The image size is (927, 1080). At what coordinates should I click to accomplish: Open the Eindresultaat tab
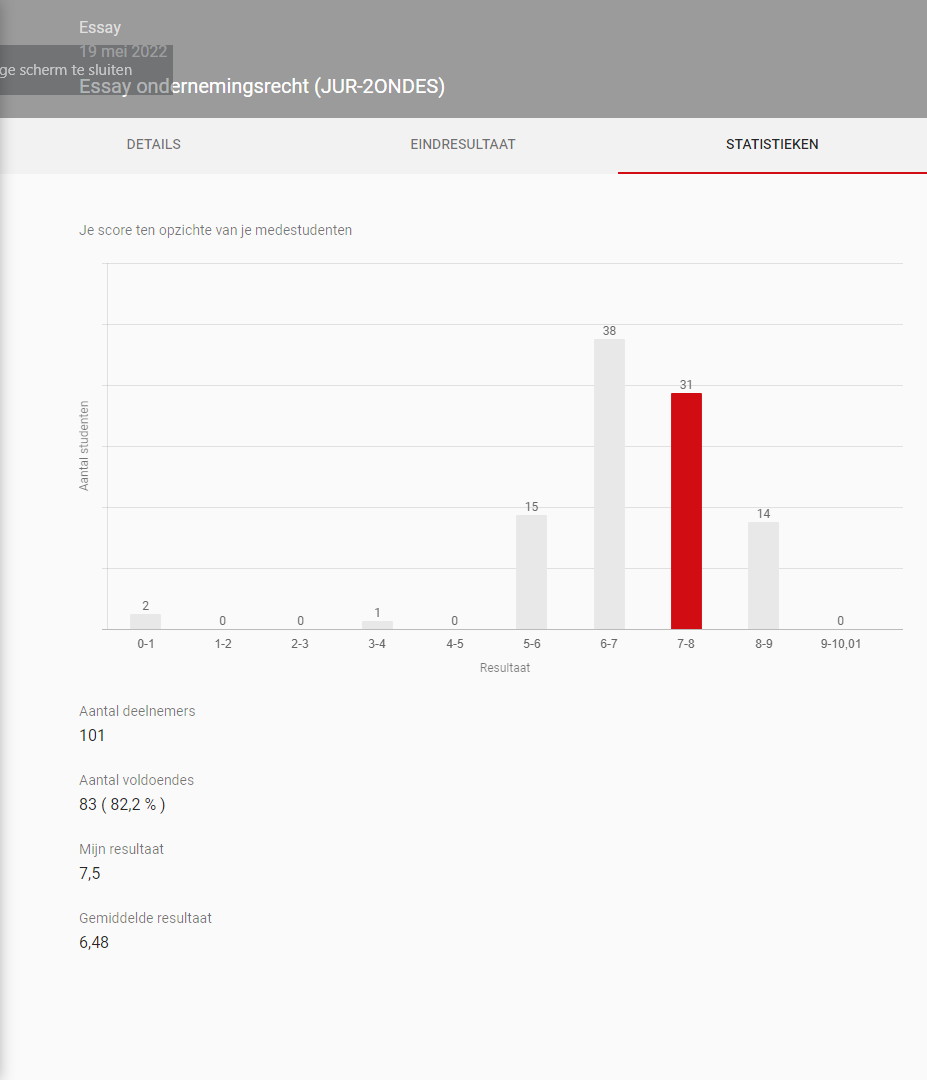462,145
